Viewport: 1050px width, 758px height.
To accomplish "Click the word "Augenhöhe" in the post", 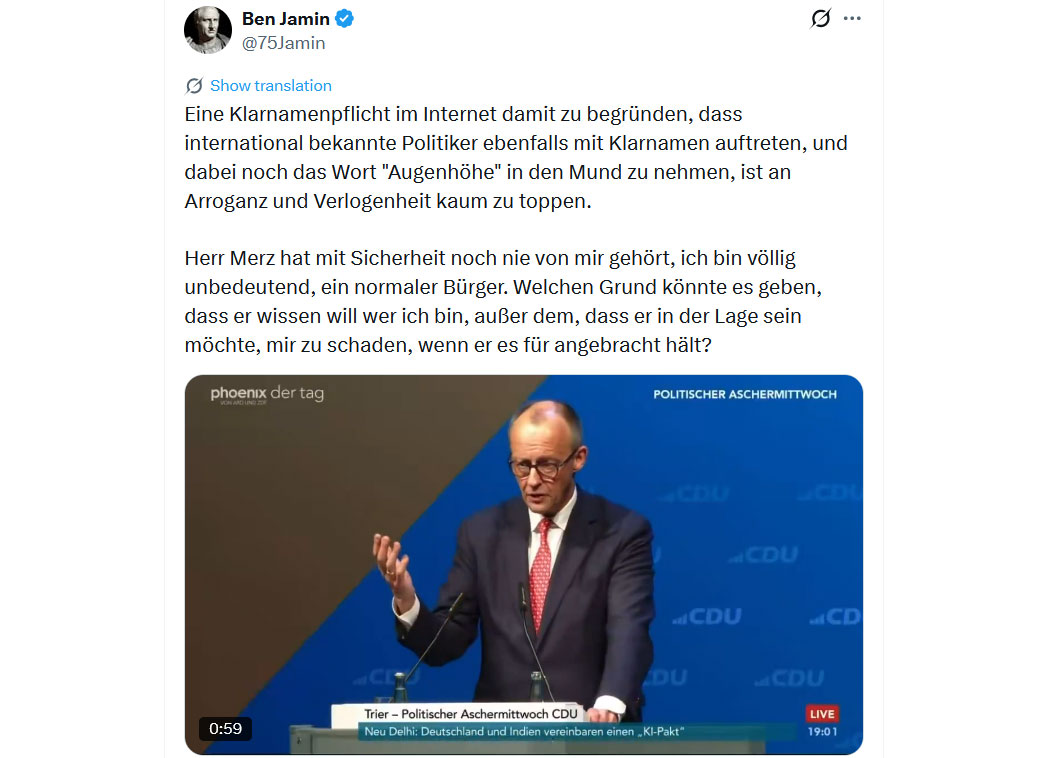I will tap(441, 172).
